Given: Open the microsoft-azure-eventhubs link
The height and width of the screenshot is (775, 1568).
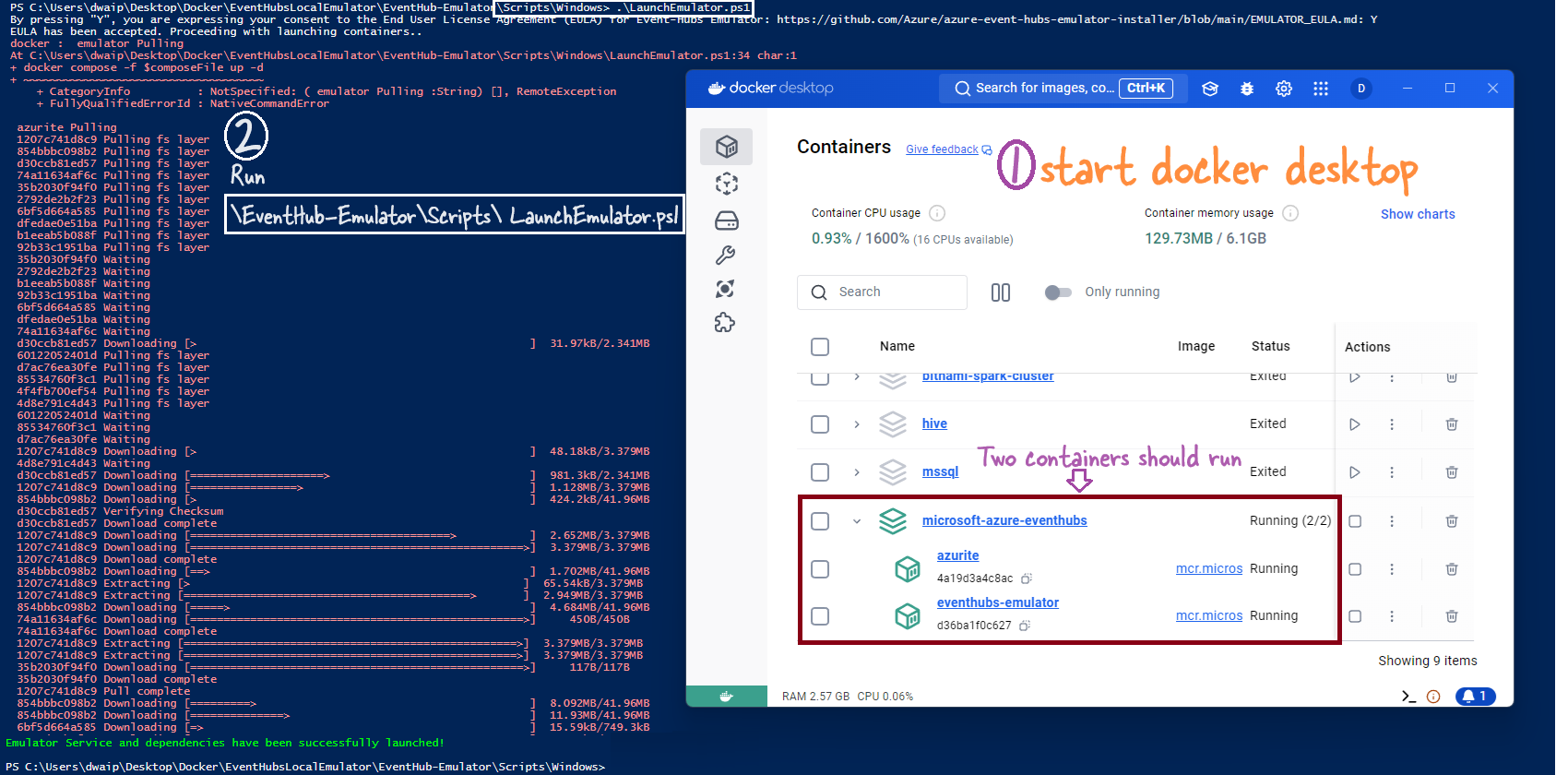Looking at the screenshot, I should 1004,520.
